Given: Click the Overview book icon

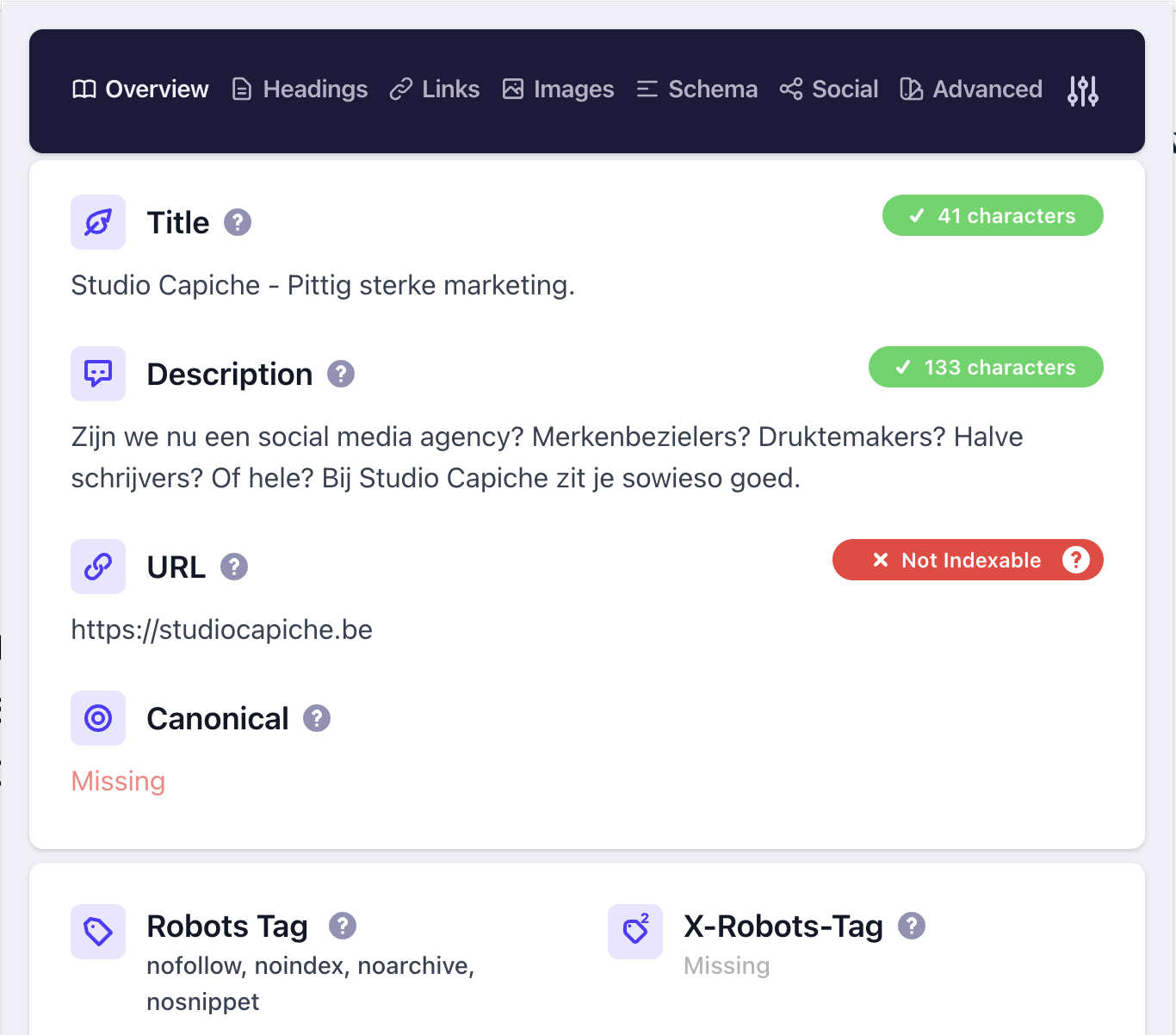Looking at the screenshot, I should [84, 90].
